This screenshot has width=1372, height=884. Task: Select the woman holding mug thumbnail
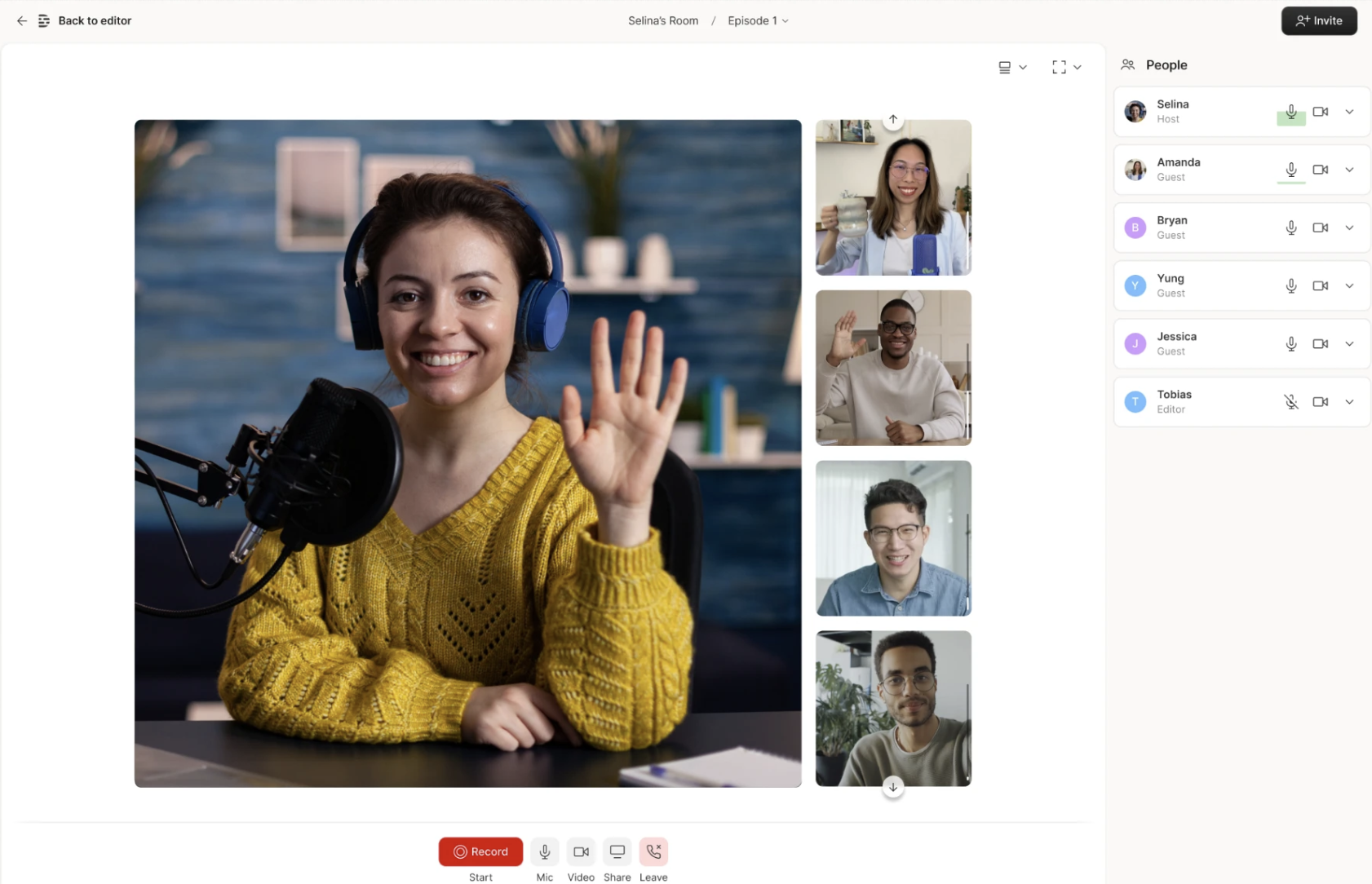tap(893, 197)
